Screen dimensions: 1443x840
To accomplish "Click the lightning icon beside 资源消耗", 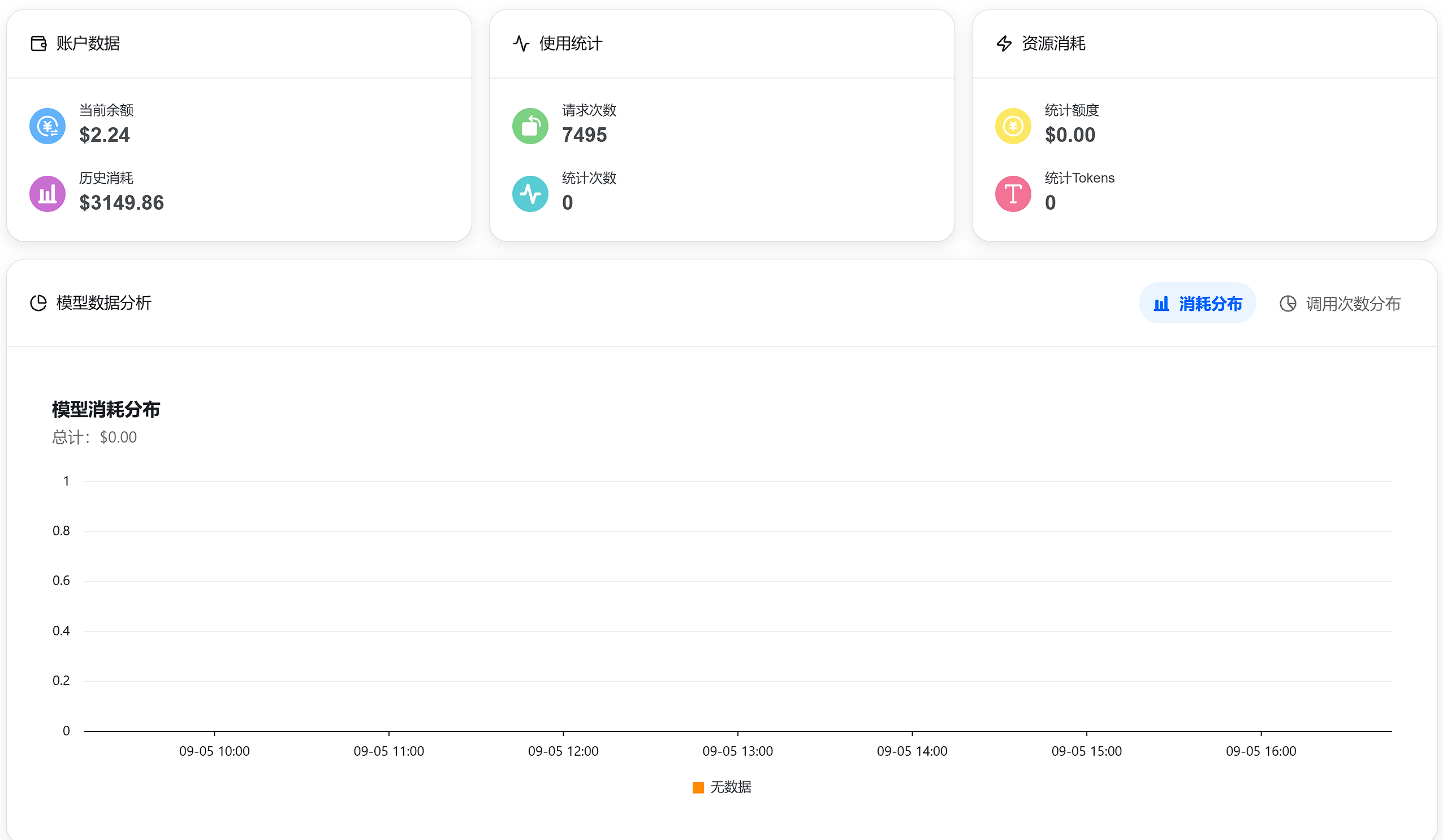I will 1004,44.
